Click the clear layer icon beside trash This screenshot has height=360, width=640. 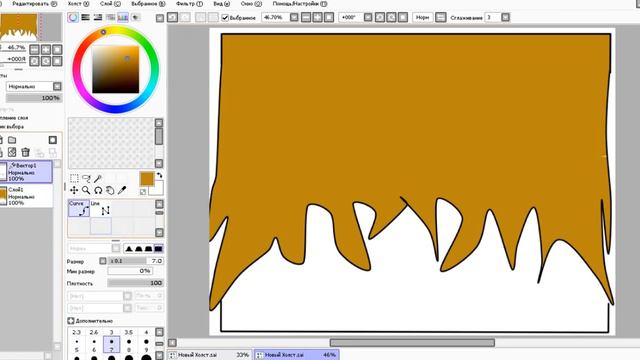point(12,152)
